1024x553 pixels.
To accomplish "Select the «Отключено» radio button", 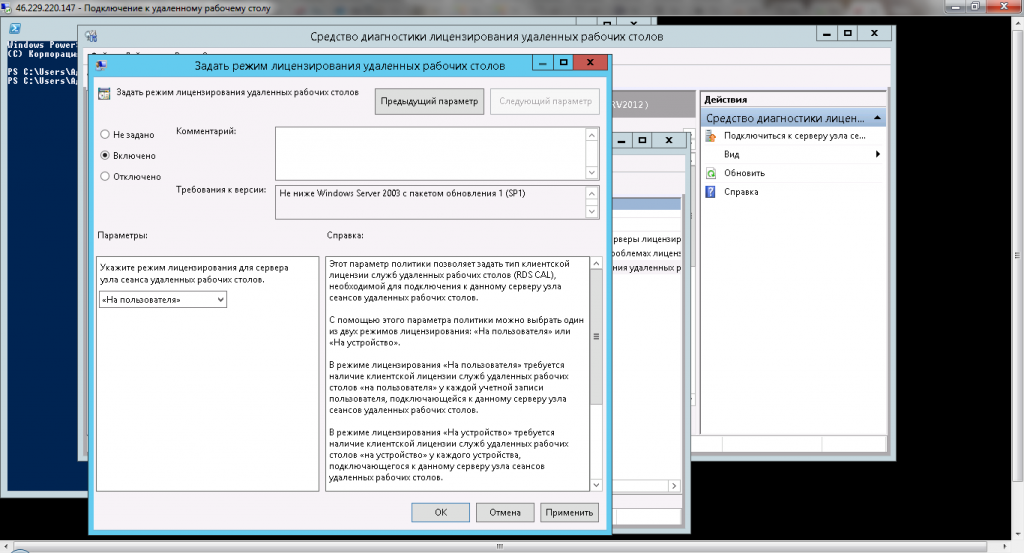I will [x=105, y=177].
